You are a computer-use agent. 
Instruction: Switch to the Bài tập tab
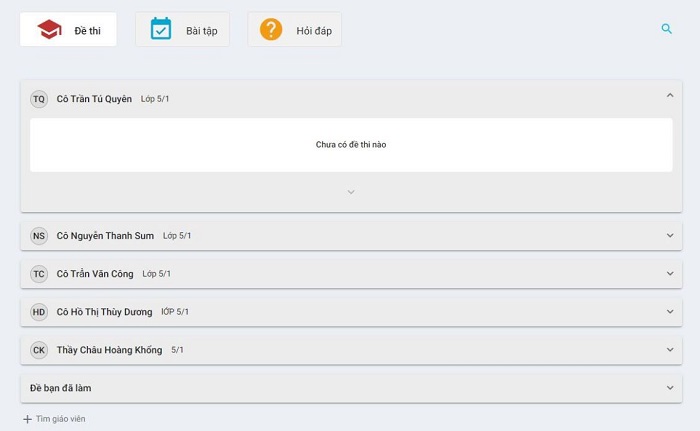click(x=182, y=30)
